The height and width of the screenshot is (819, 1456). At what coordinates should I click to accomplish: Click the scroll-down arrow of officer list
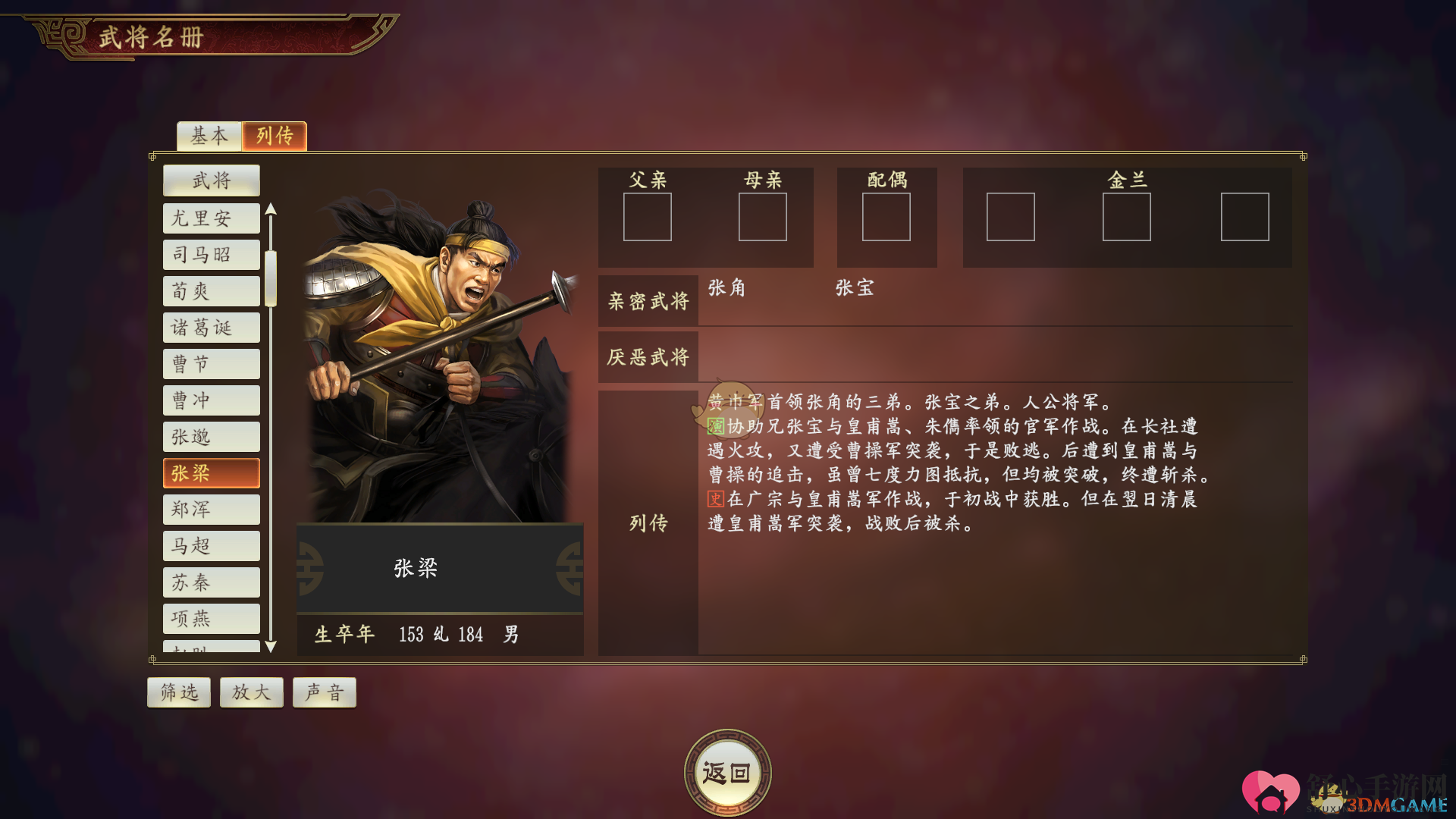point(271,646)
